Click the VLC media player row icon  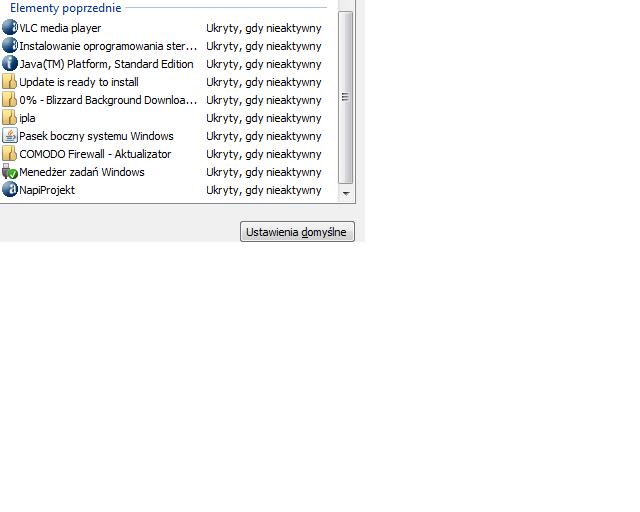click(x=10, y=28)
